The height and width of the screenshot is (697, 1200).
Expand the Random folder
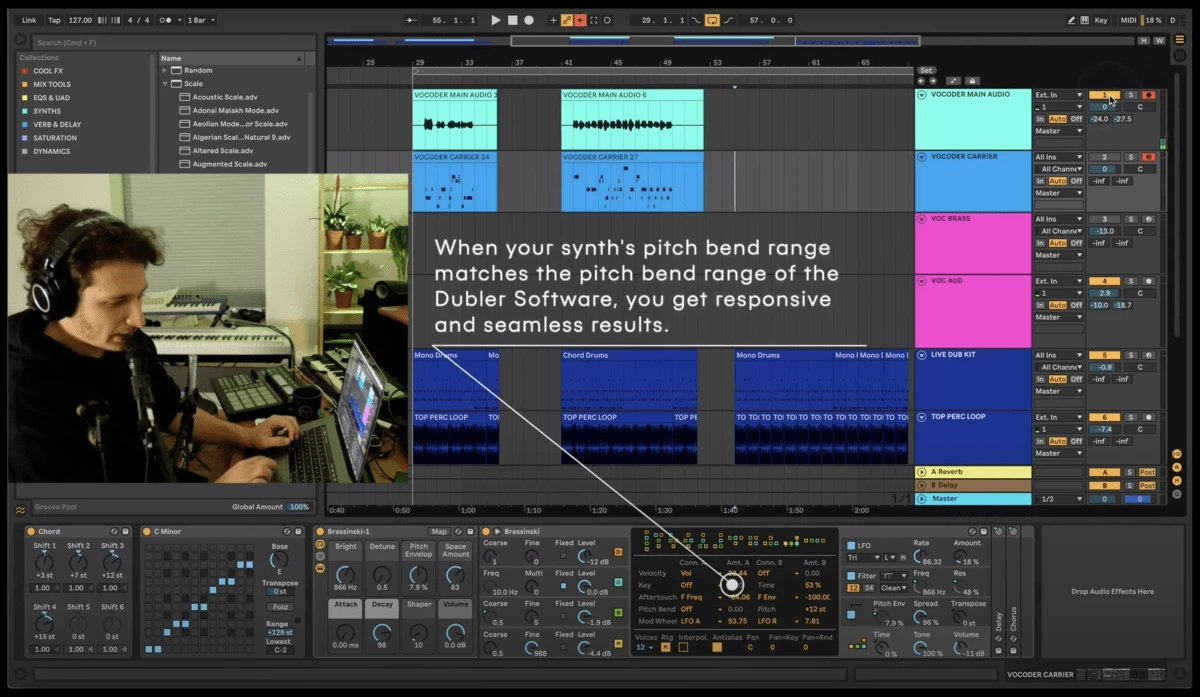click(x=165, y=71)
